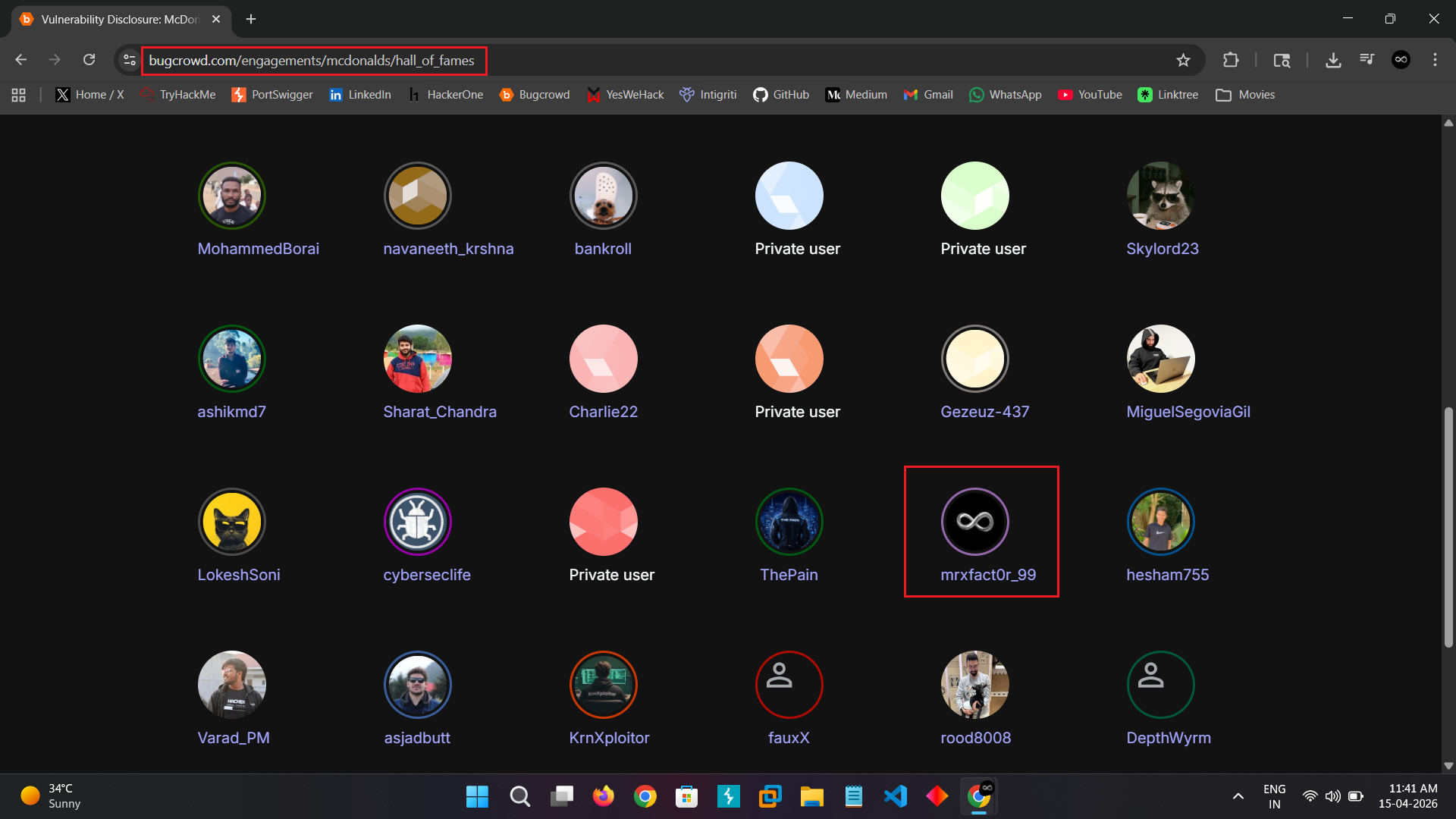Screen dimensions: 1456x819
Task: Open the HackerOne bookmark
Action: 445,95
